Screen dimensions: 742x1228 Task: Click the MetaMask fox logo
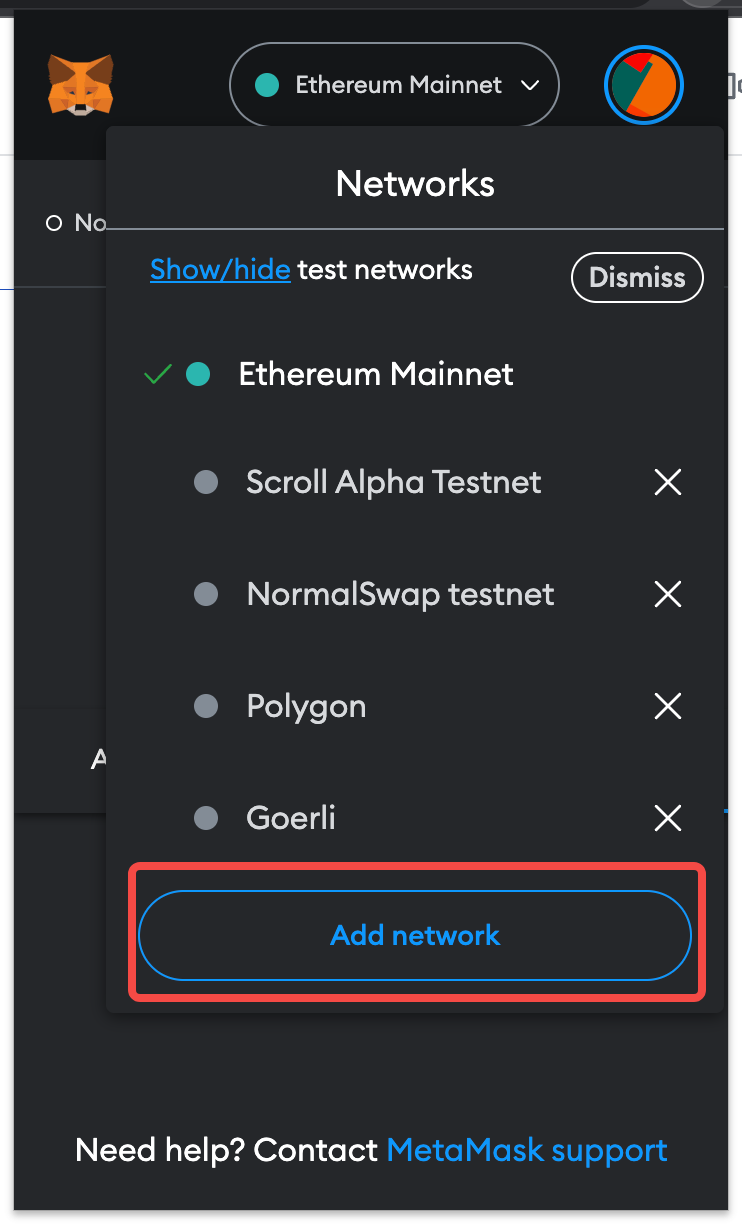[80, 84]
